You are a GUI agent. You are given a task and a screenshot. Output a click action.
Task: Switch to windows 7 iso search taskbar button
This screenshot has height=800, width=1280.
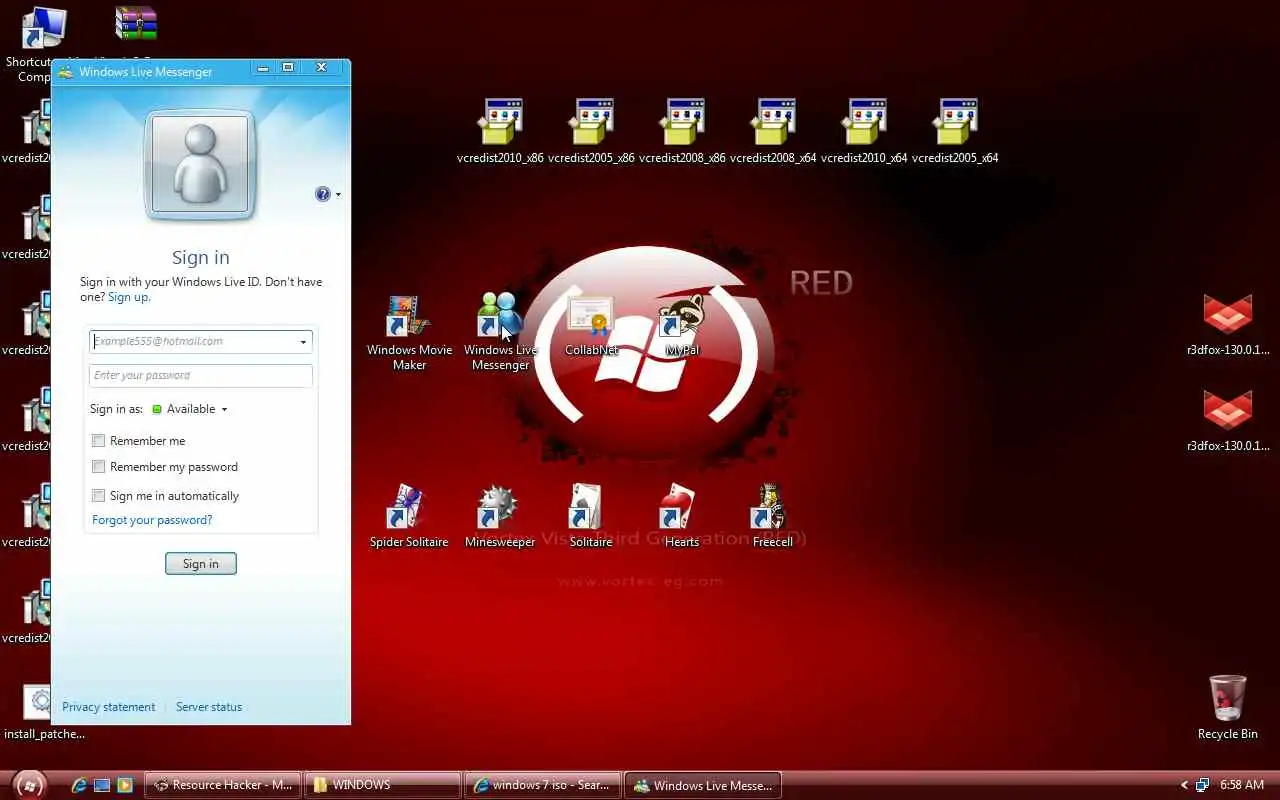pos(542,785)
